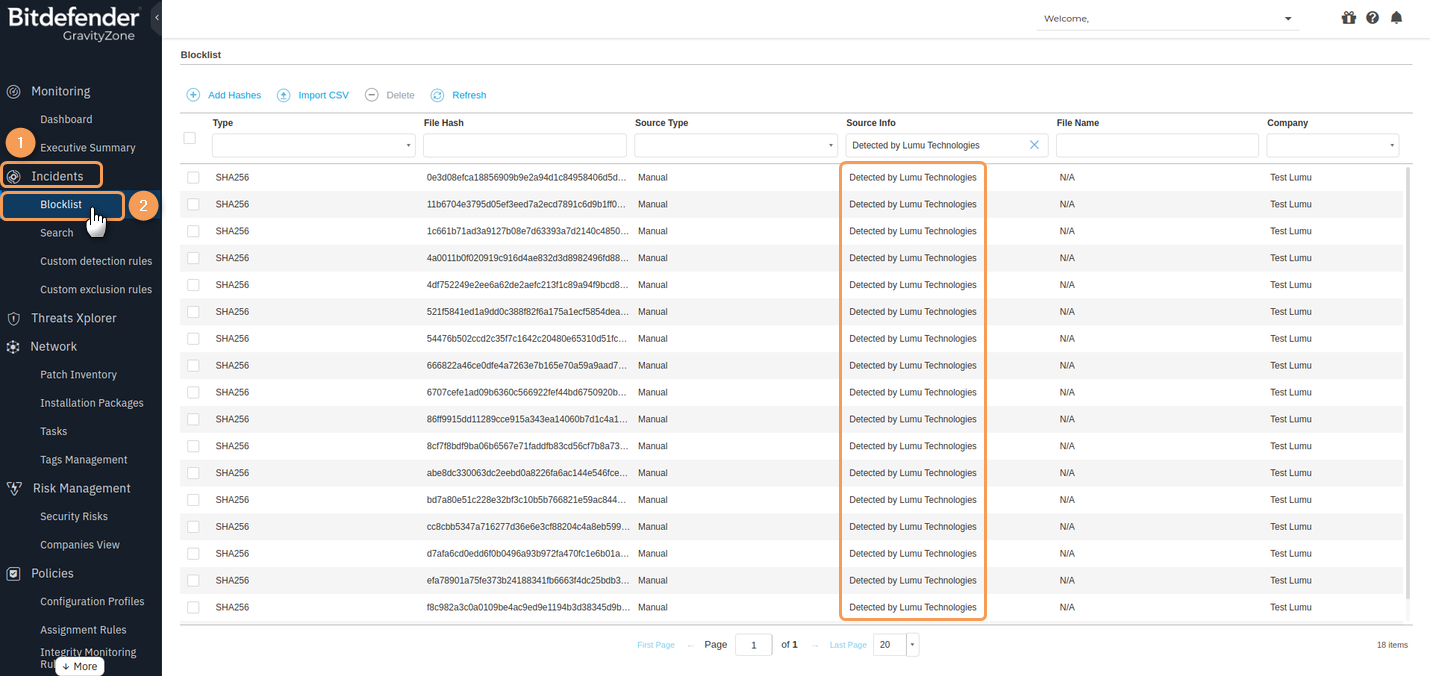The height and width of the screenshot is (676, 1430).
Task: Click the gift icon in top bar
Action: point(1349,18)
